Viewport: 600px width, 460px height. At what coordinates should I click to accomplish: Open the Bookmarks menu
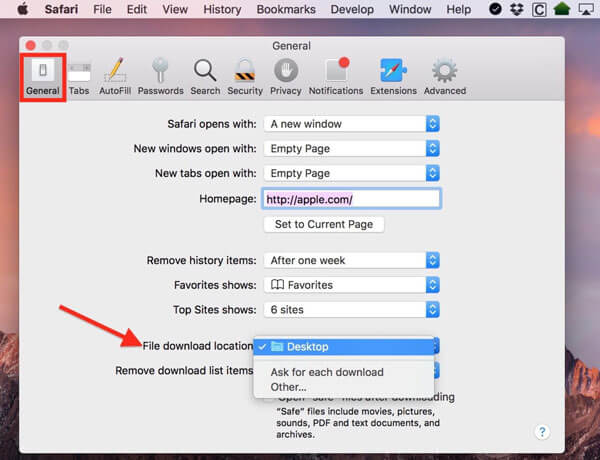286,9
